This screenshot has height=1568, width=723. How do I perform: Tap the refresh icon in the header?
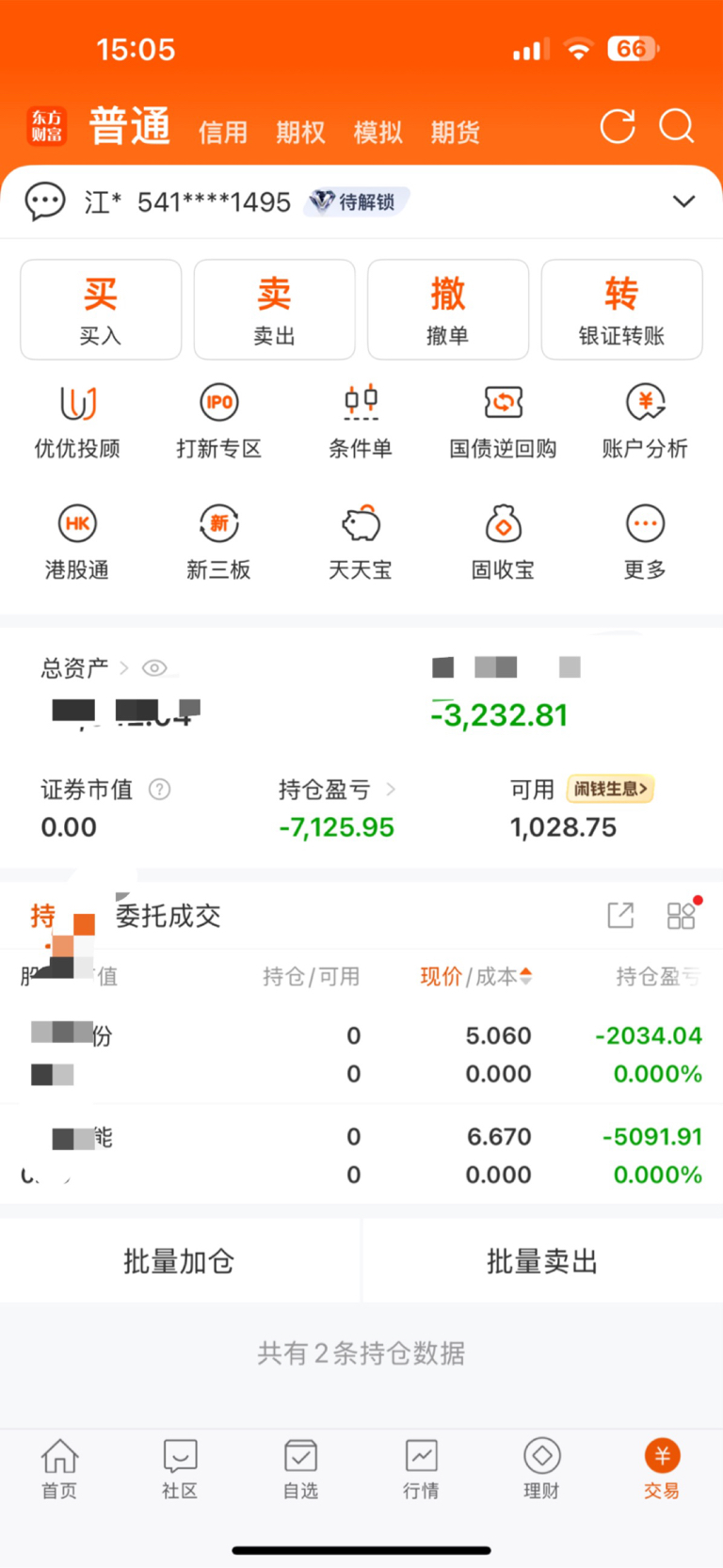click(618, 126)
